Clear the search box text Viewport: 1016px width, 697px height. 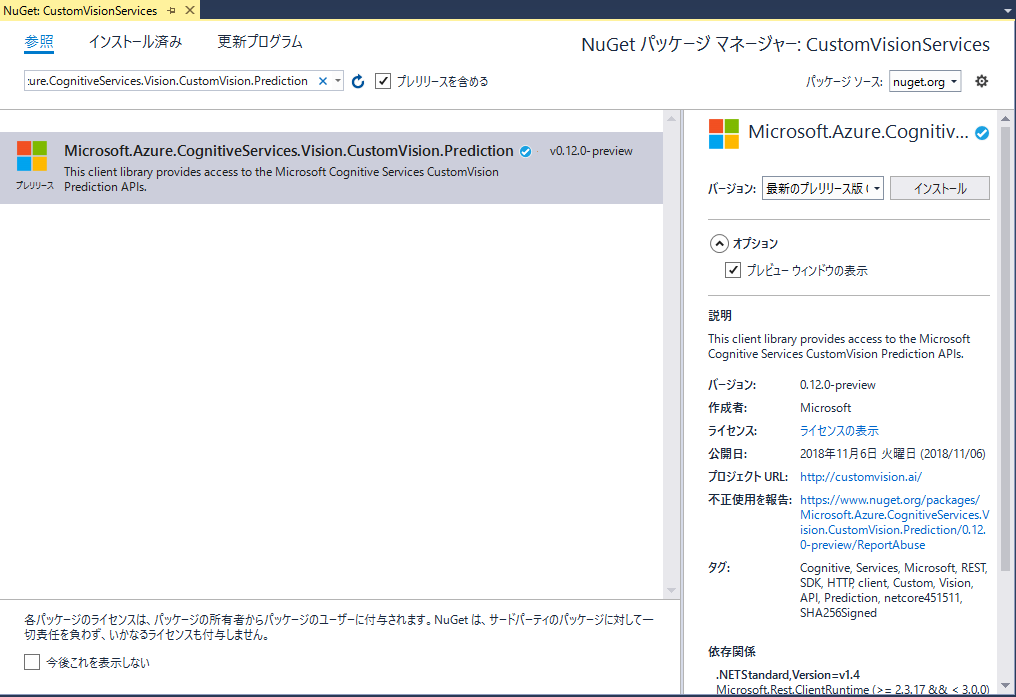click(323, 81)
